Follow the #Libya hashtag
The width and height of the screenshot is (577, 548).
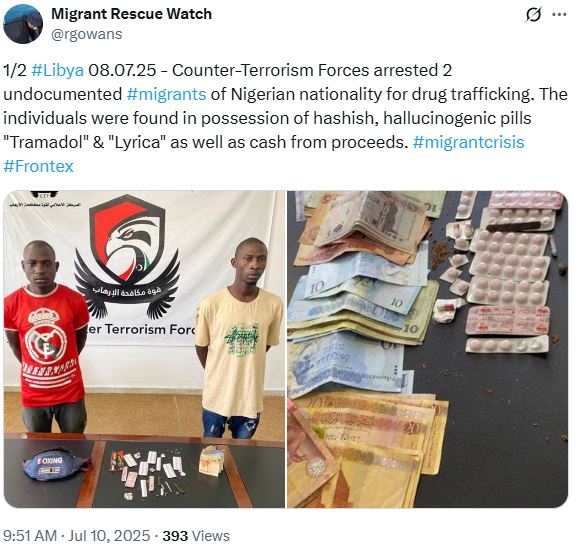point(57,70)
